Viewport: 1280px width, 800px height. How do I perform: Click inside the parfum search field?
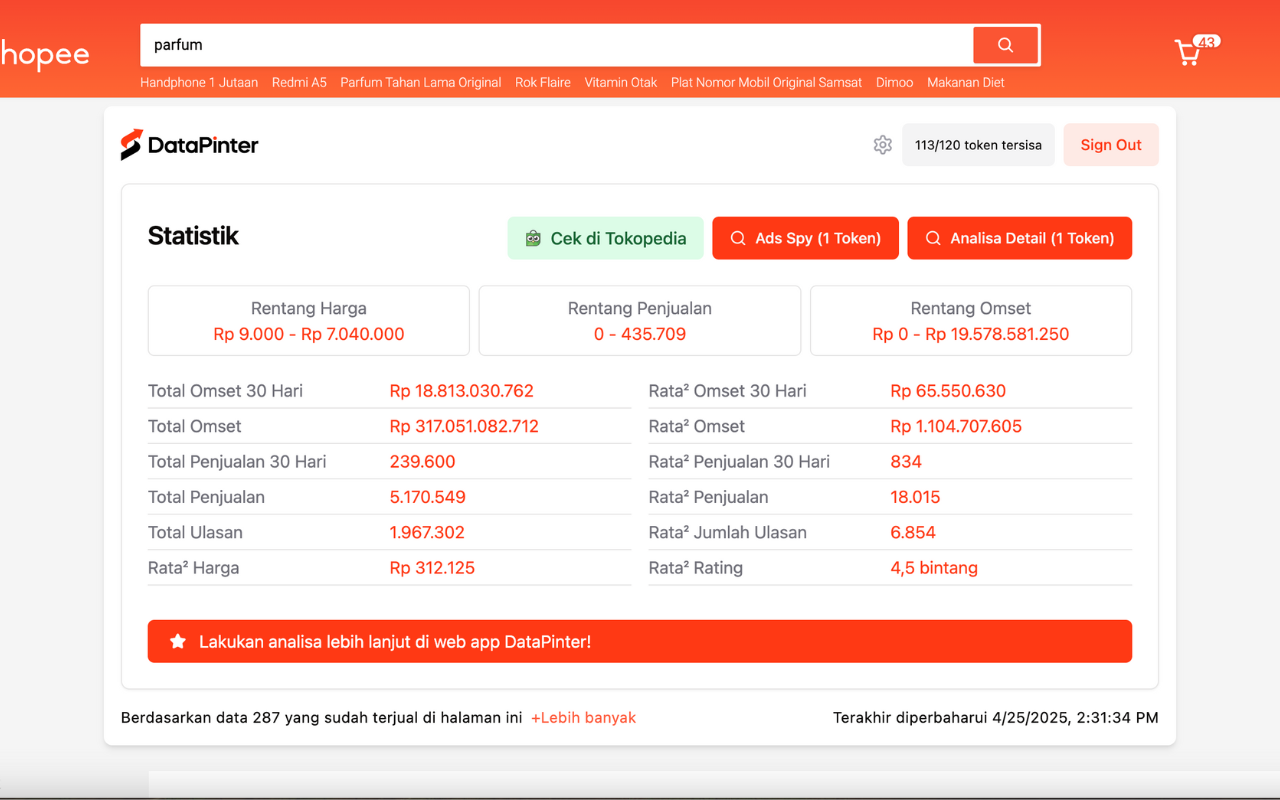[557, 45]
